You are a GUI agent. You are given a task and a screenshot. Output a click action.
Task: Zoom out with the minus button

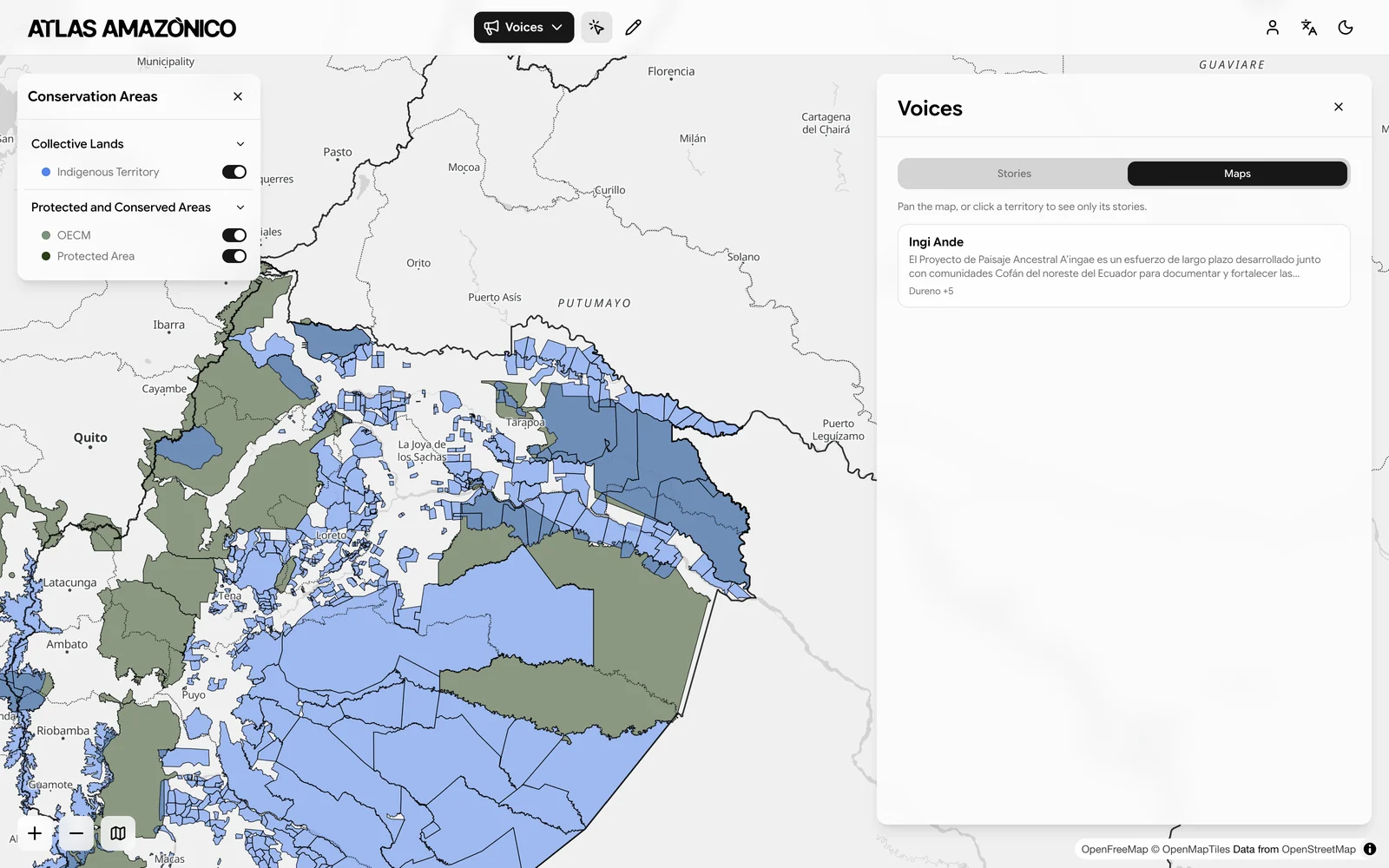click(76, 833)
